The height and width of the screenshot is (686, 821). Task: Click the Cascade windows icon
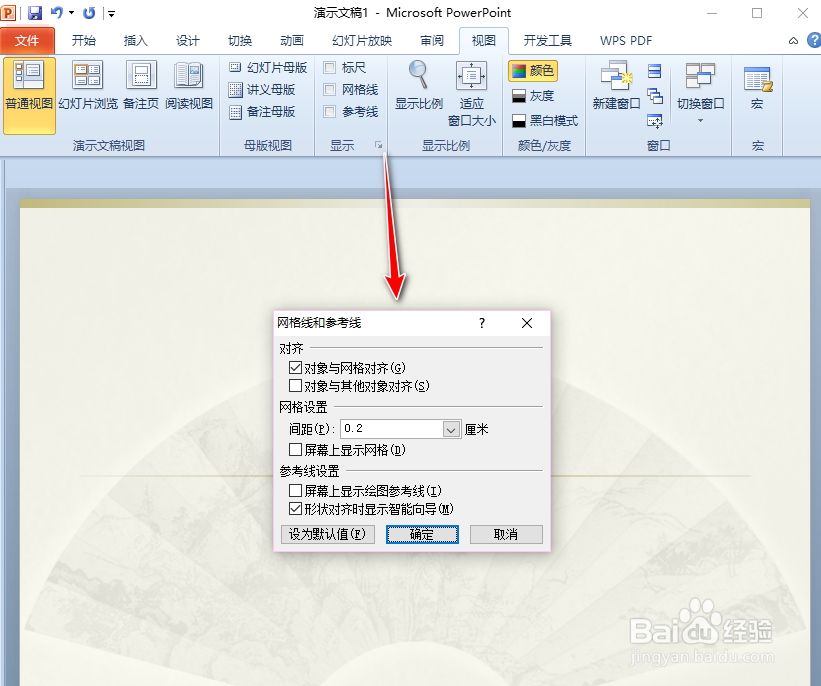[x=654, y=96]
